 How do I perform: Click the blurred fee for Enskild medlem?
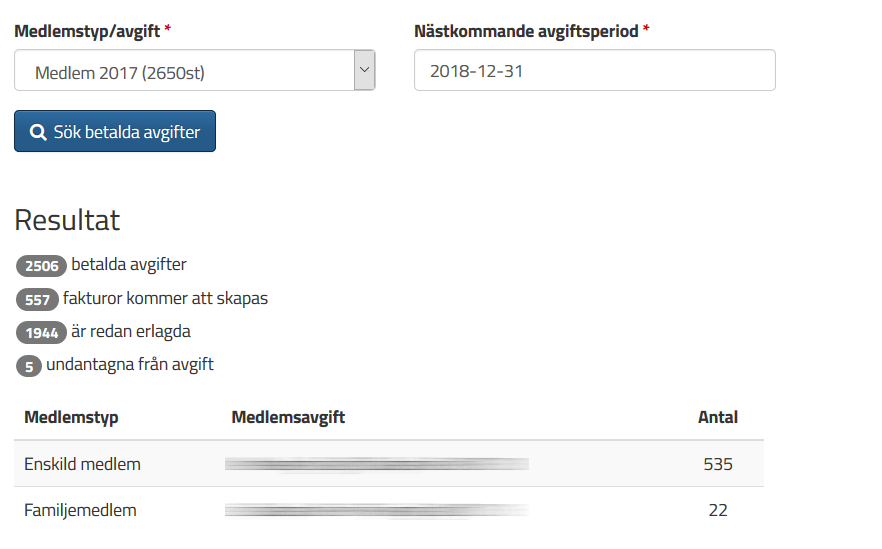[x=377, y=464]
